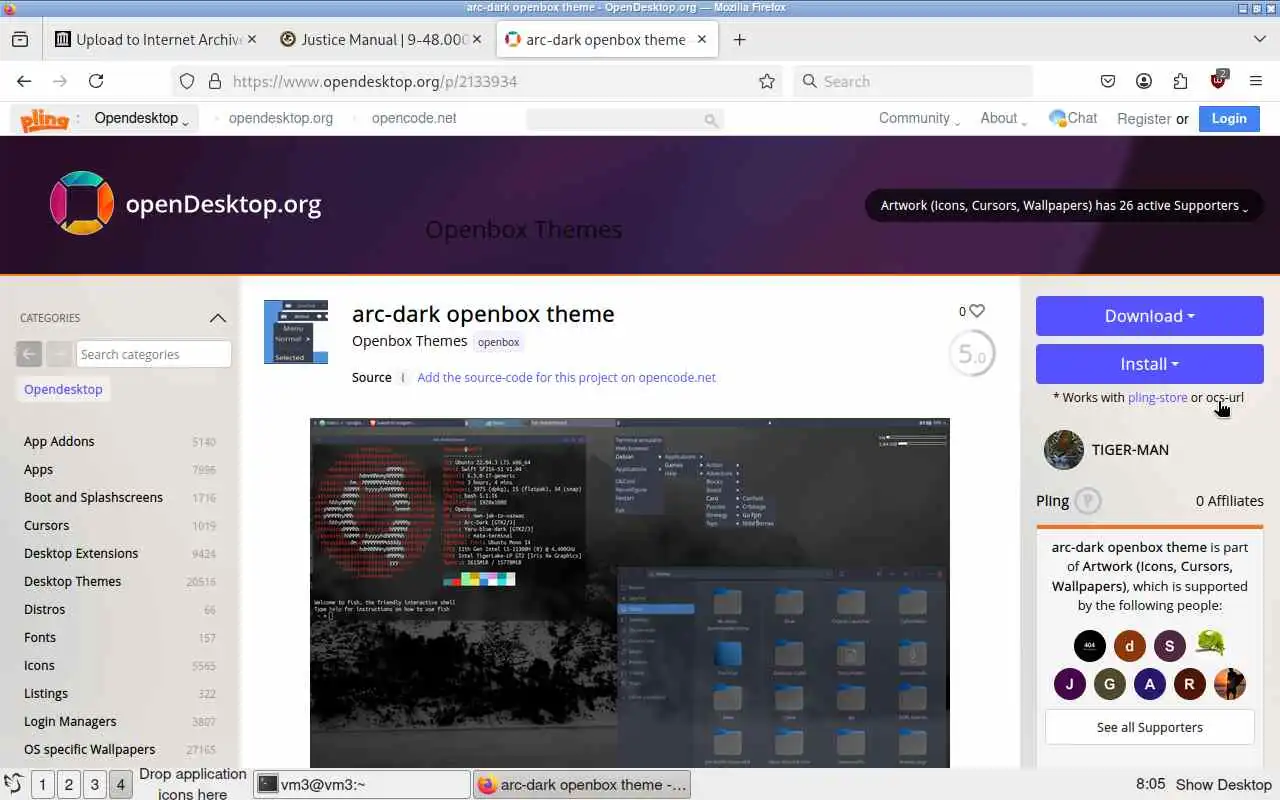This screenshot has height=800, width=1280.
Task: Collapse the Categories panel chevron
Action: 218,318
